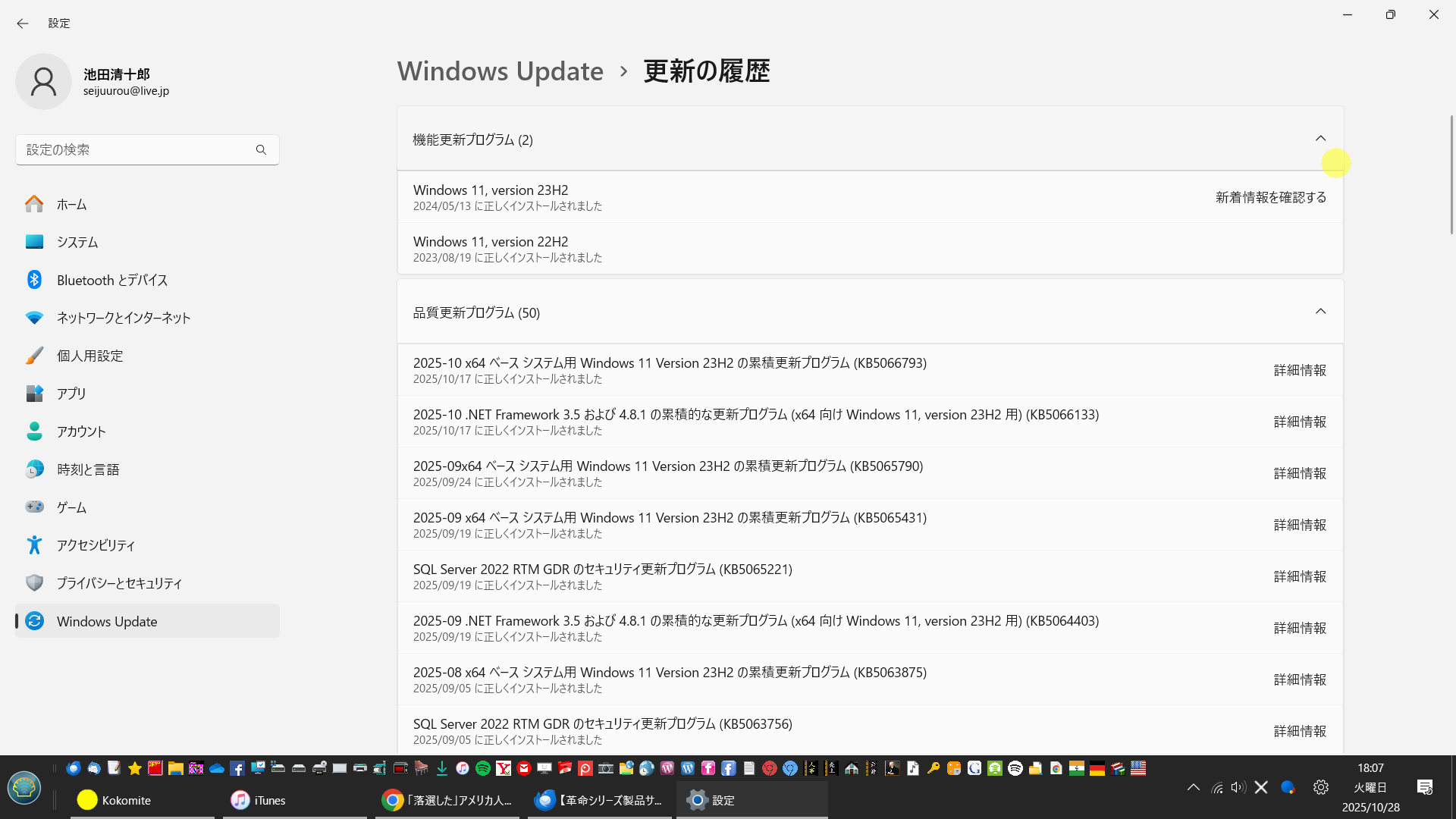Open 詳細情報 for KB5064403
The height and width of the screenshot is (819, 1456).
tap(1300, 628)
